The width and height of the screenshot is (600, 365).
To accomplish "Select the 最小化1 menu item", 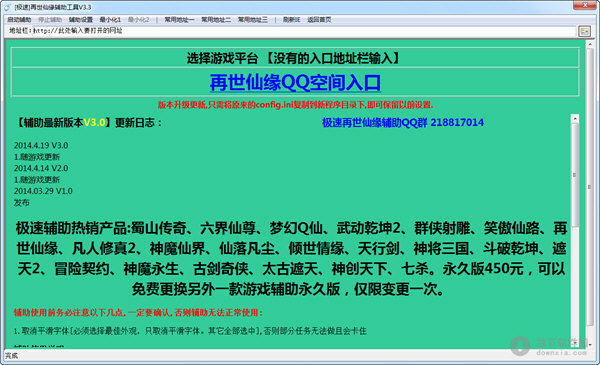I will (x=110, y=20).
